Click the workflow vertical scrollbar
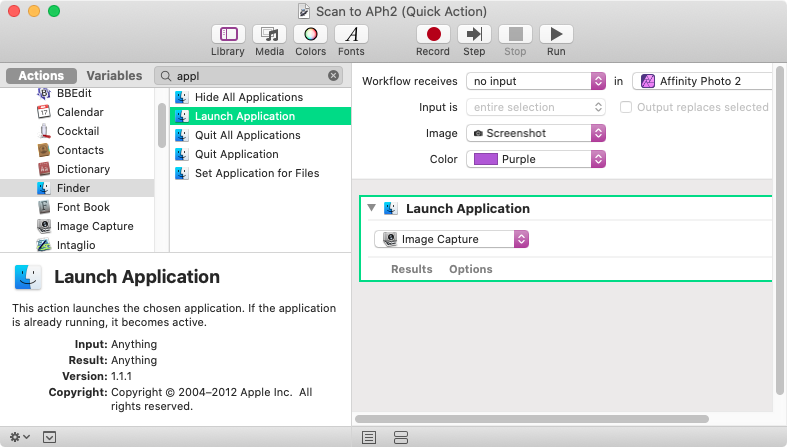Viewport: 787px width, 447px height. click(x=779, y=231)
